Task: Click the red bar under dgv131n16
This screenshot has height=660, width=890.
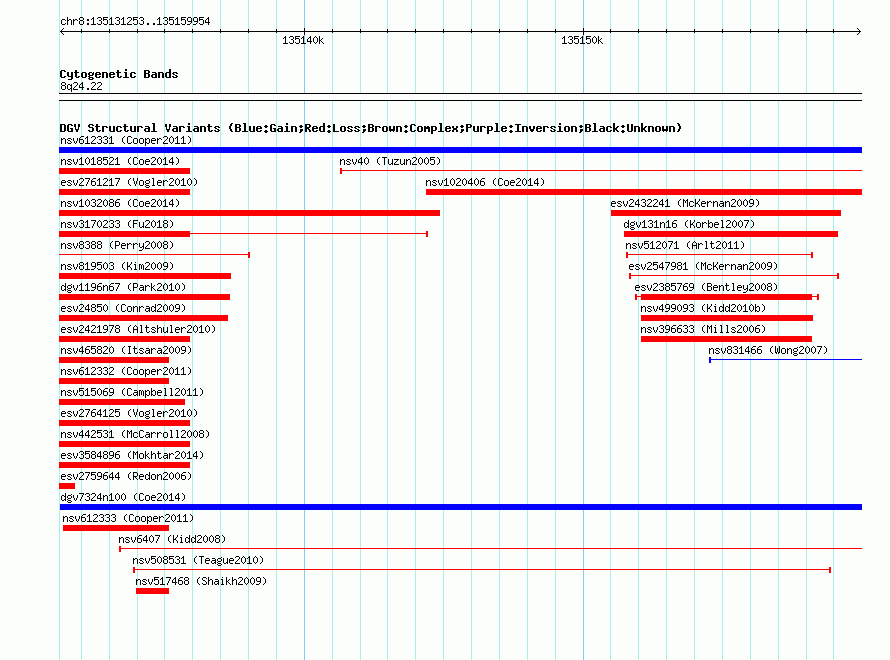Action: point(731,234)
